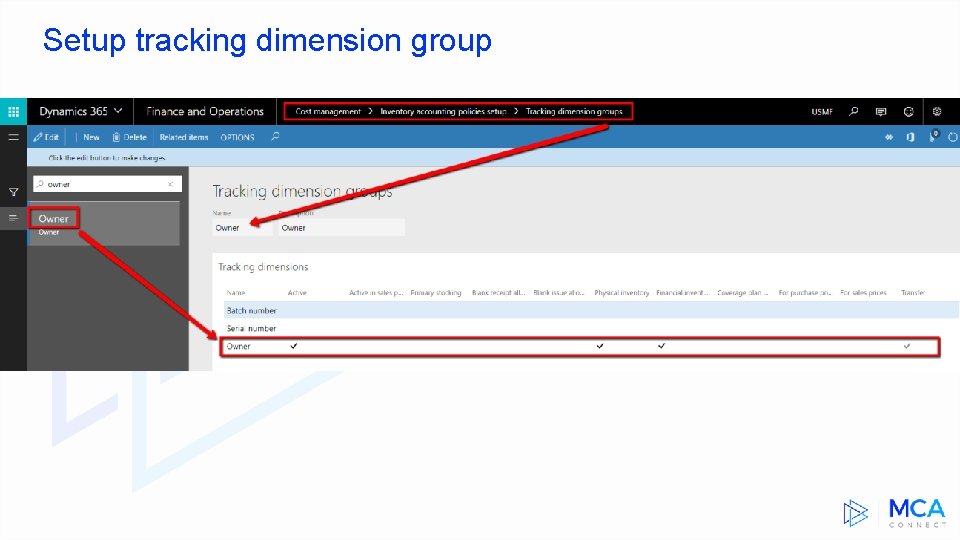
Task: Open the Related items menu
Action: [184, 137]
